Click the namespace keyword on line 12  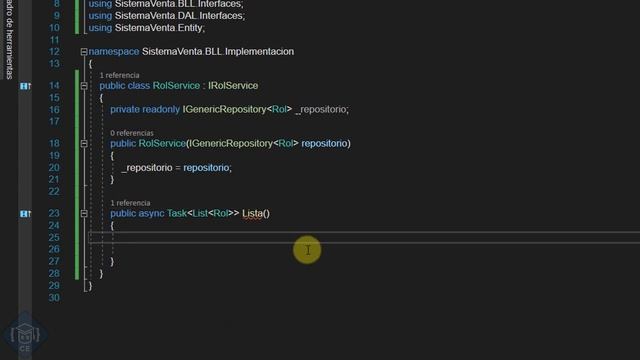click(114, 52)
